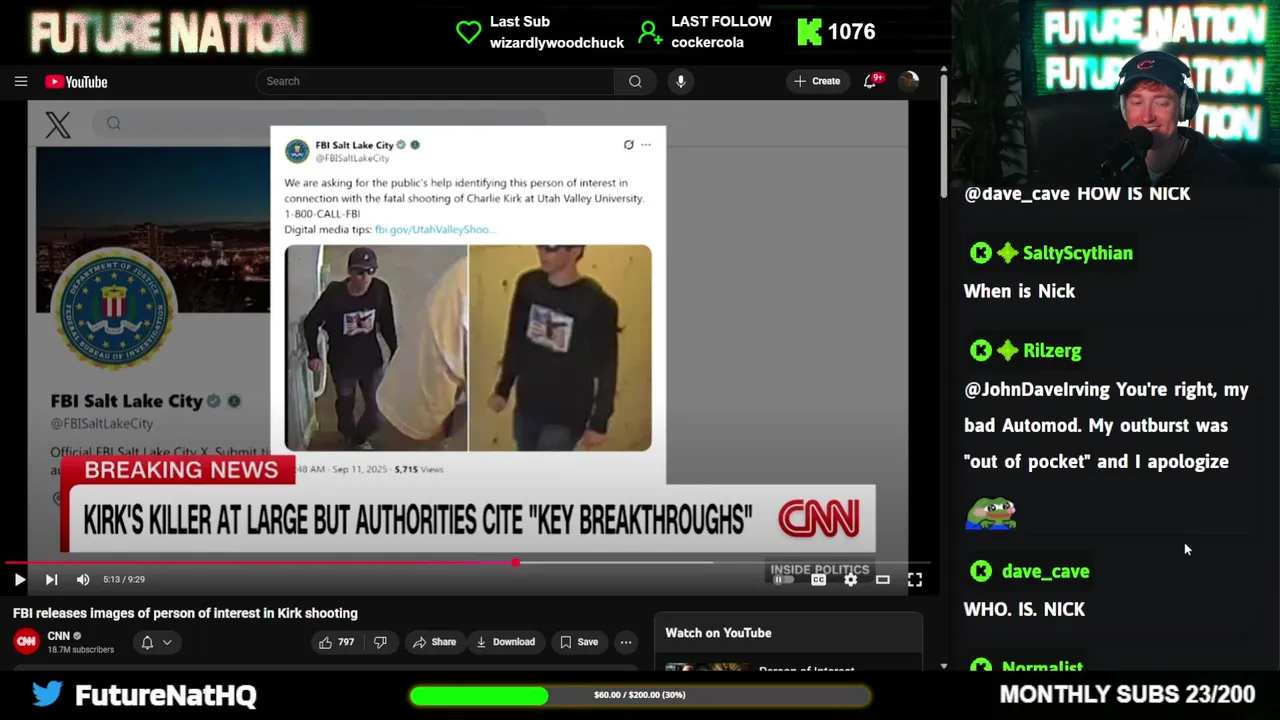This screenshot has height=720, width=1280.
Task: Click the MONTHLY SUBS 23/200 counter
Action: (x=1127, y=694)
